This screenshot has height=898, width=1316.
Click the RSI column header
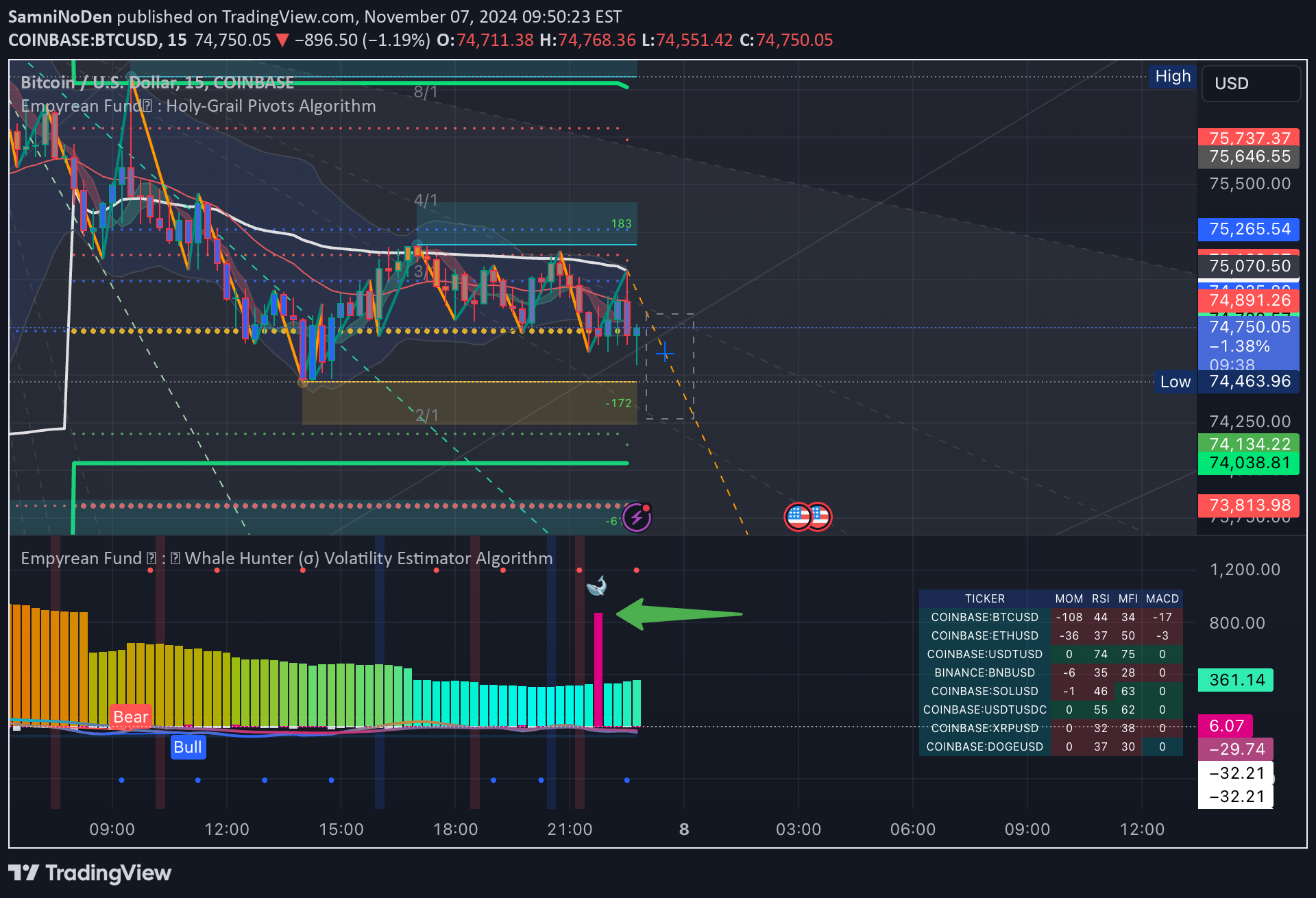pos(1101,598)
